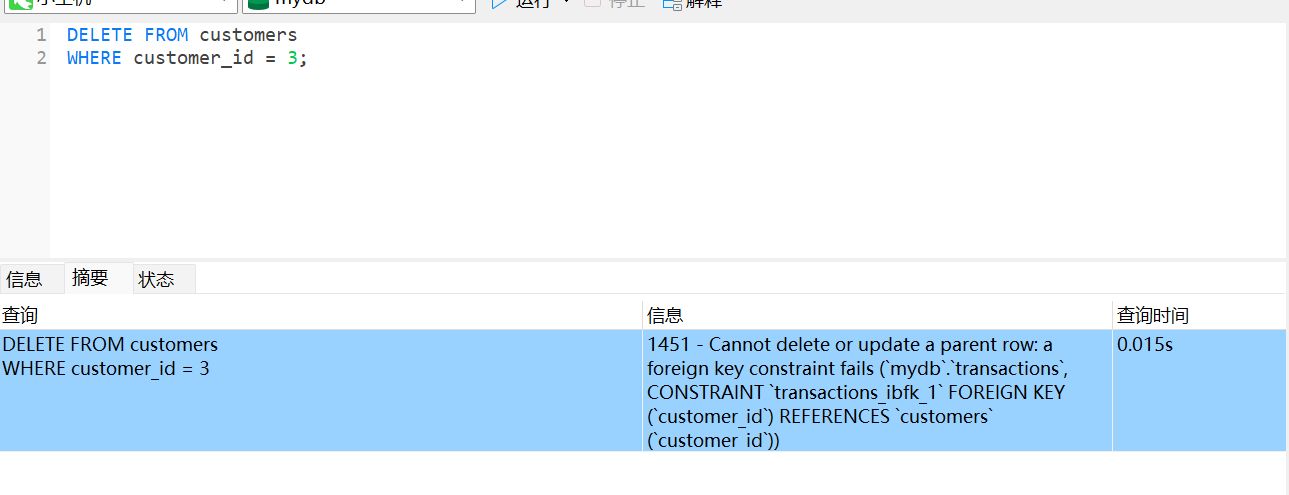The height and width of the screenshot is (495, 1289).
Task: Select the 摘要 tab
Action: [x=90, y=278]
